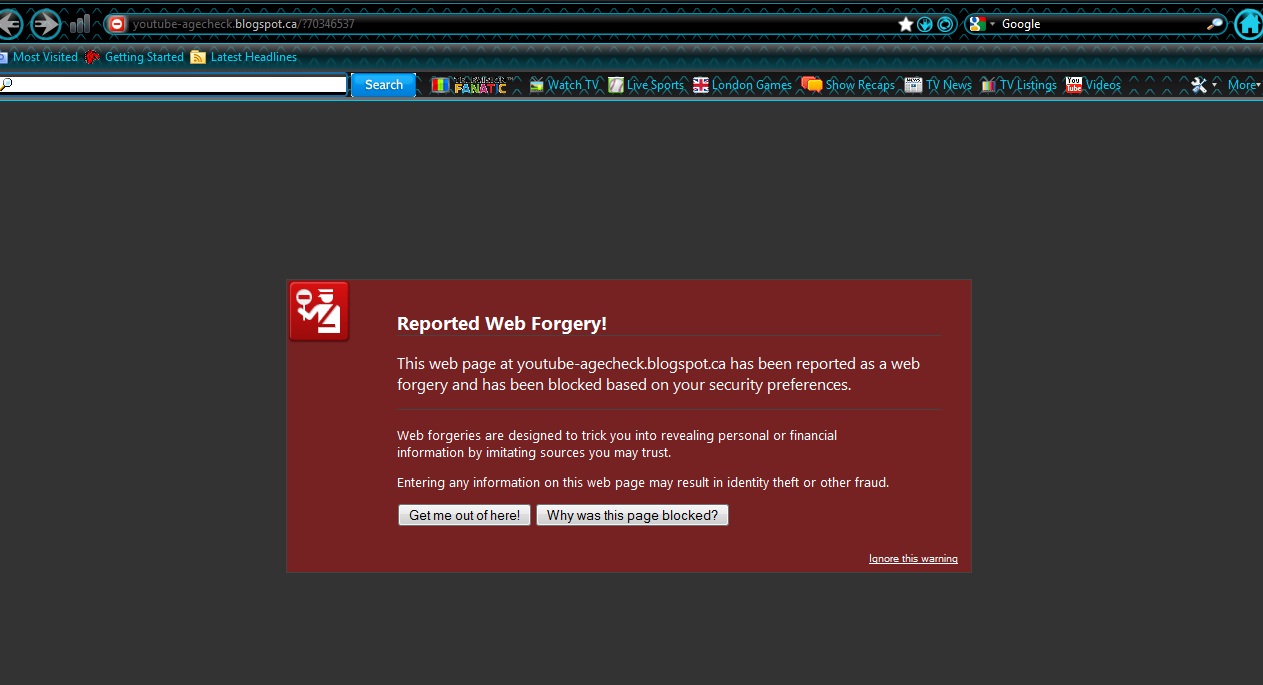Click the Get me out of here! button
Viewport: 1263px width, 685px height.
(464, 515)
